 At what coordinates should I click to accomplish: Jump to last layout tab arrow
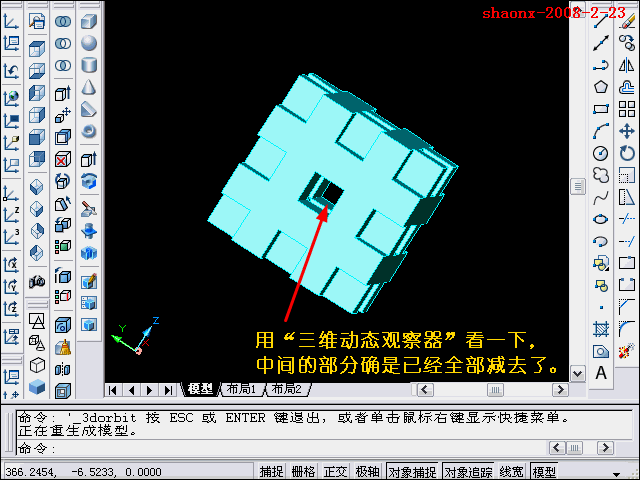coord(168,390)
